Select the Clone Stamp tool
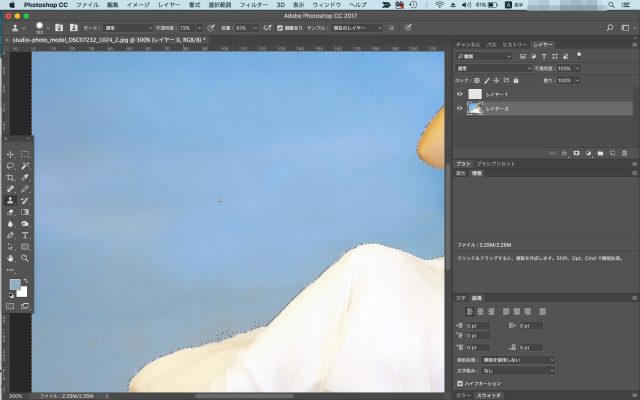The width and height of the screenshot is (640, 400). coord(10,200)
